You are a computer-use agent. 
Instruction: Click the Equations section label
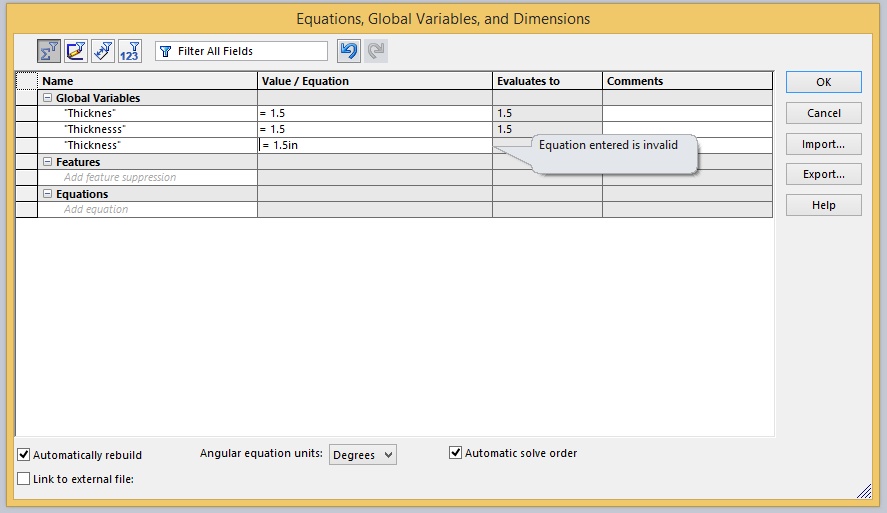coord(82,194)
